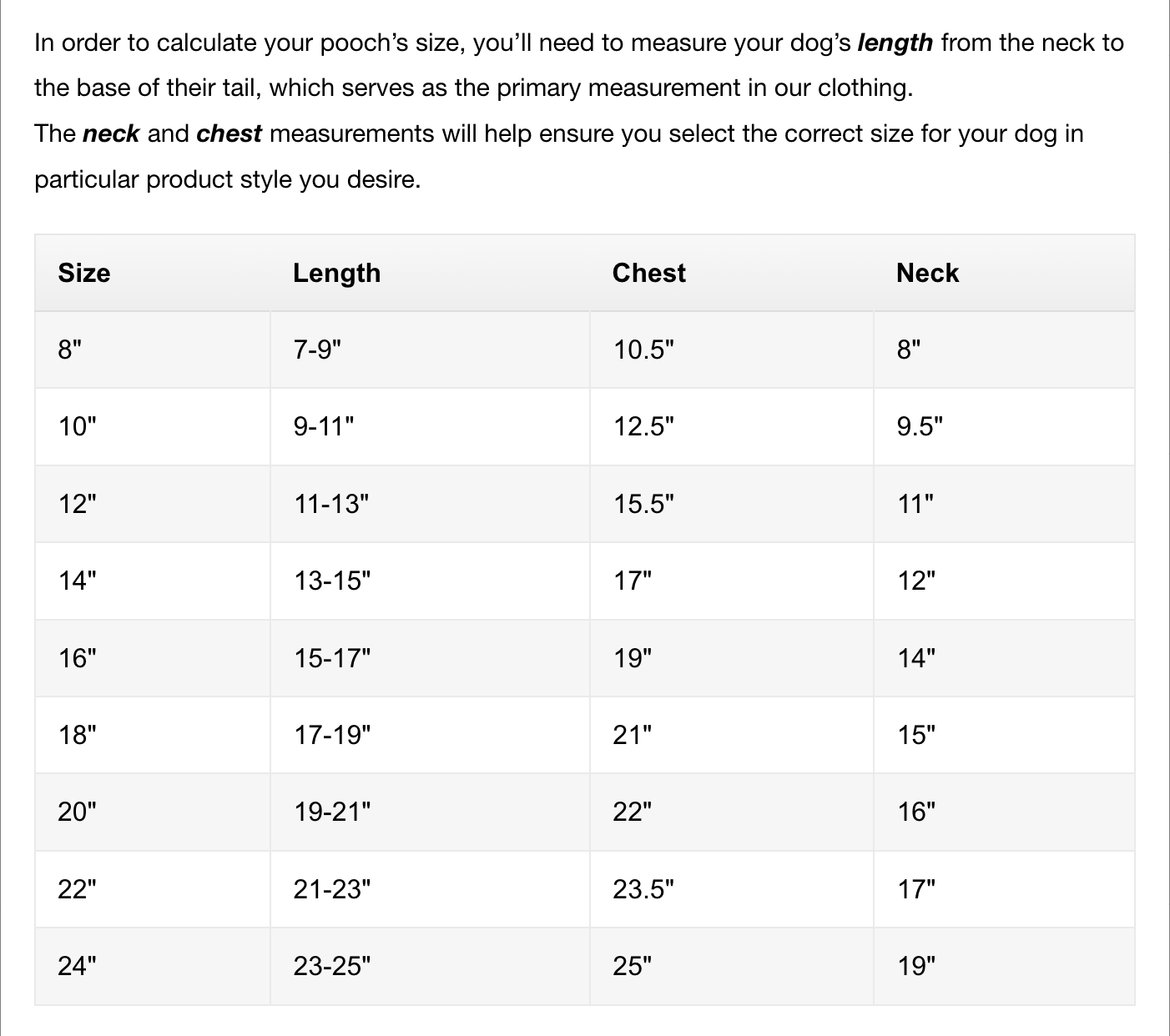Click the 9.5" neck value
This screenshot has width=1170, height=1036.
[920, 427]
